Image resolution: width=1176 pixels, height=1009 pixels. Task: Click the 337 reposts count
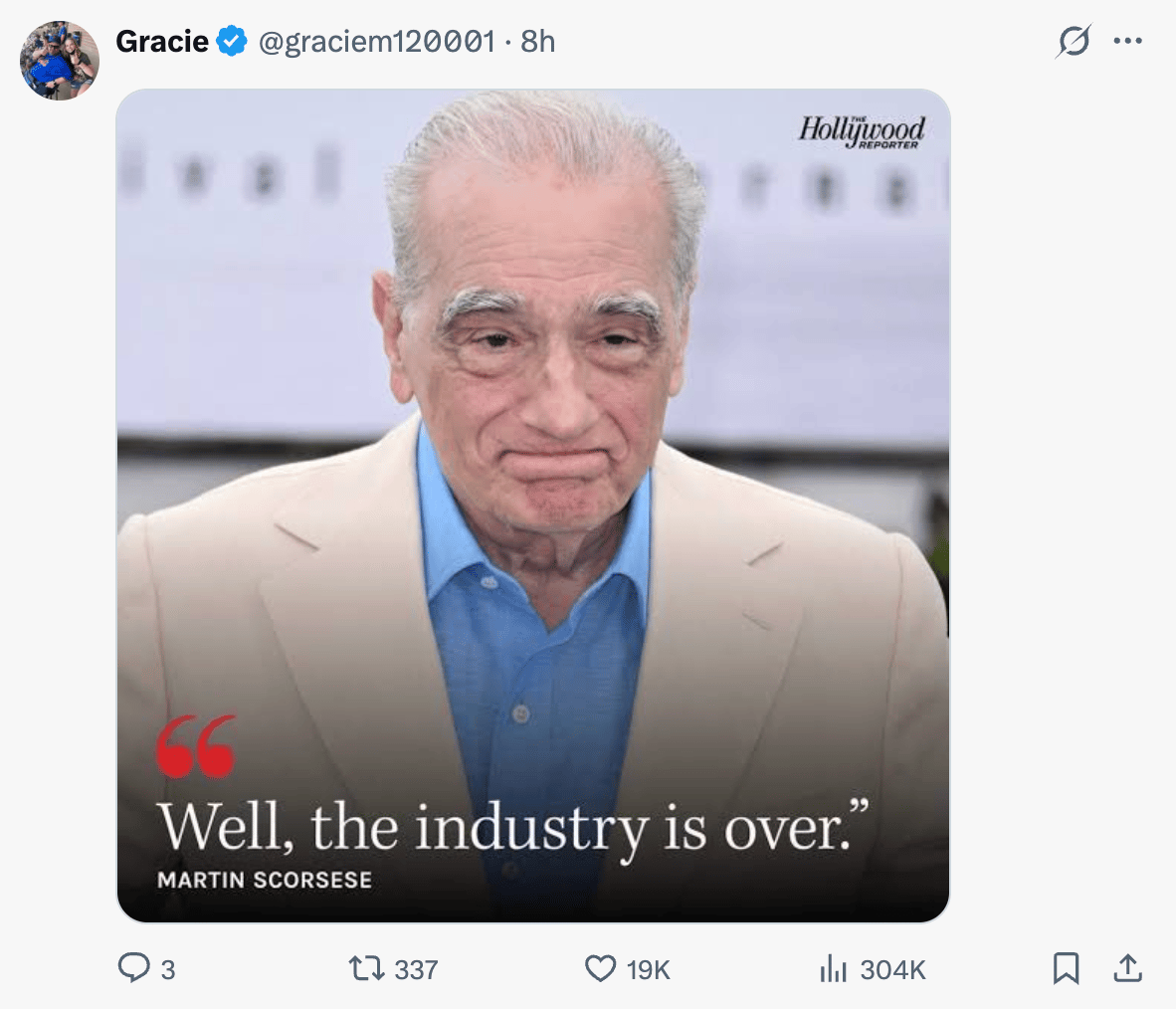tap(416, 970)
